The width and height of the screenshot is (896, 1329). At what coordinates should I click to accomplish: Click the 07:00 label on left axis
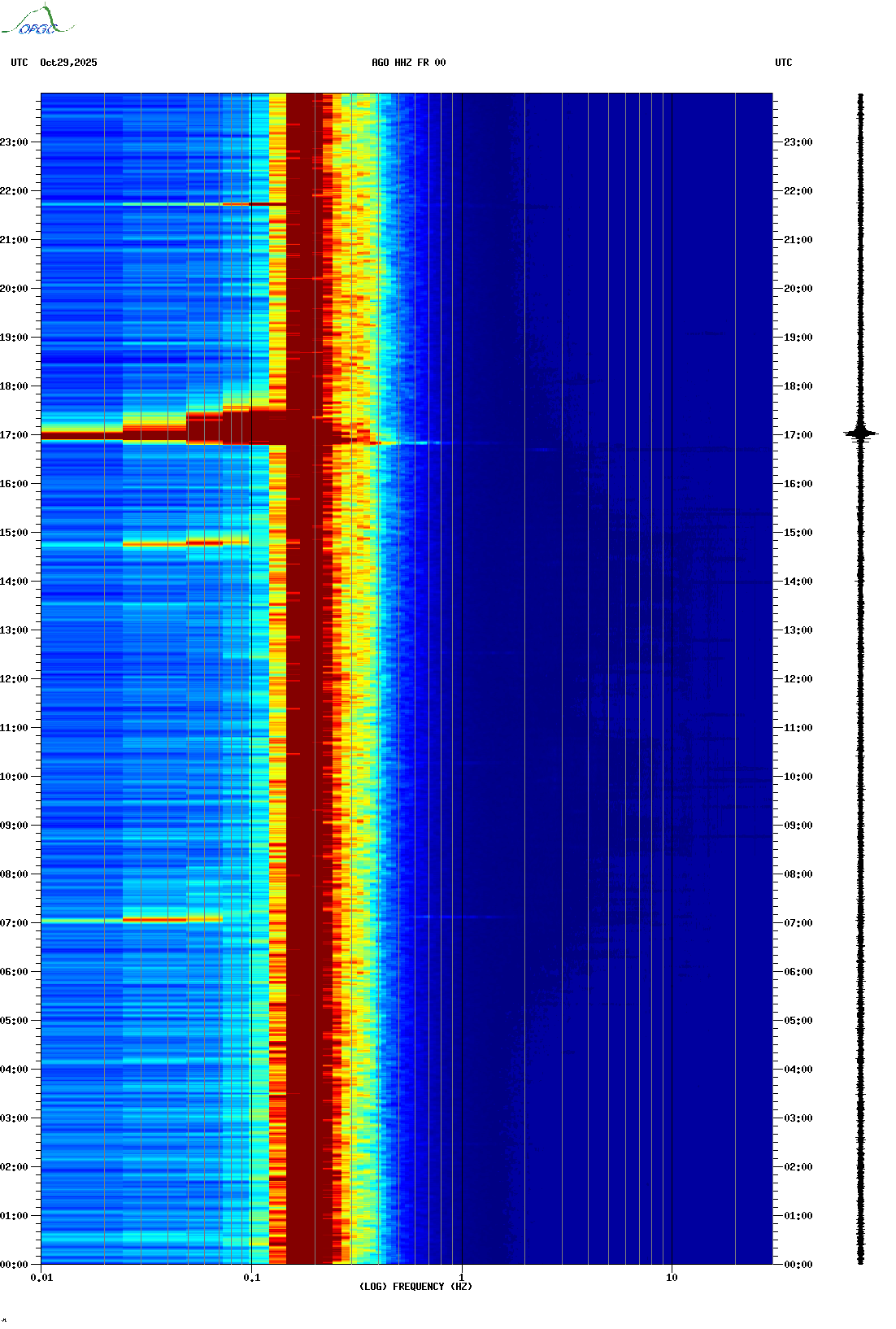[14, 923]
